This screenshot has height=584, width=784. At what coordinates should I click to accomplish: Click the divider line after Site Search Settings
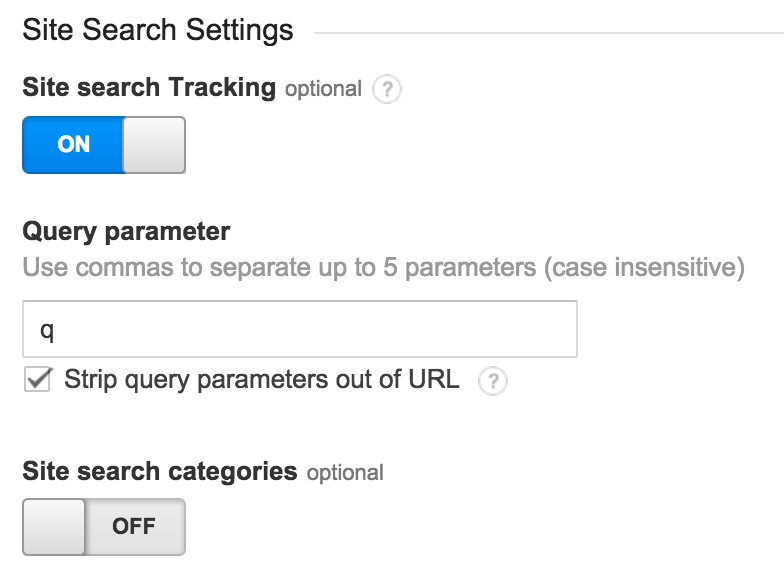coord(548,33)
